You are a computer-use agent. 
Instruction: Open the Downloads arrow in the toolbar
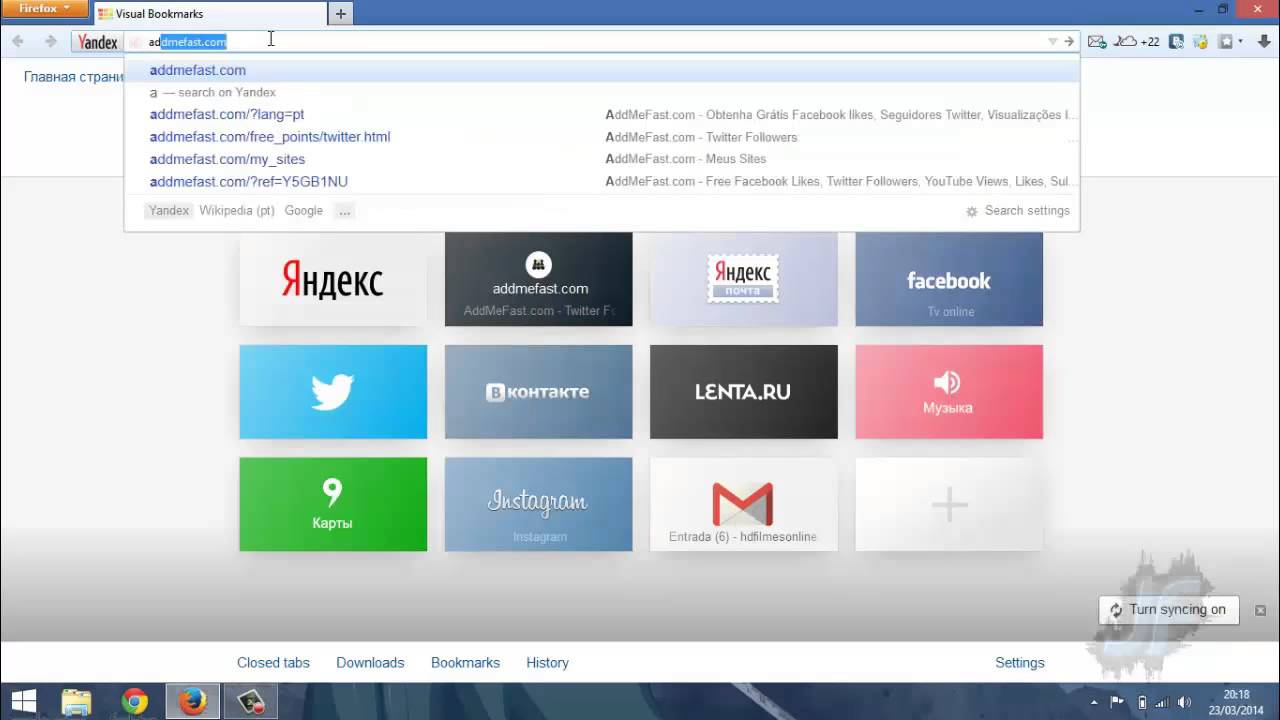click(1264, 41)
